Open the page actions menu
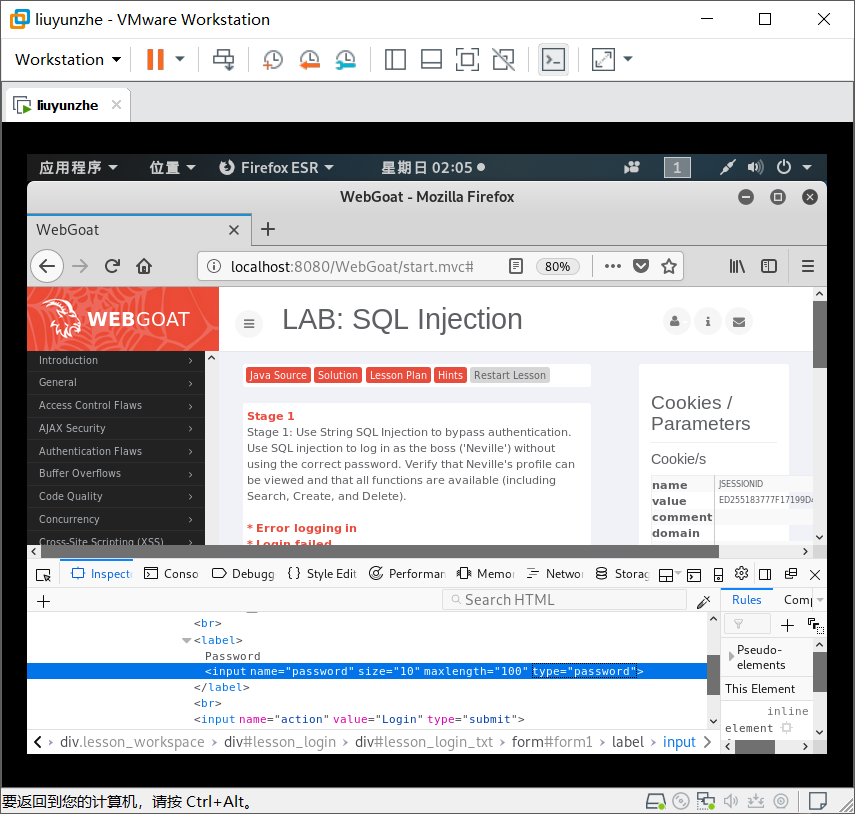This screenshot has height=814, width=855. tap(613, 266)
